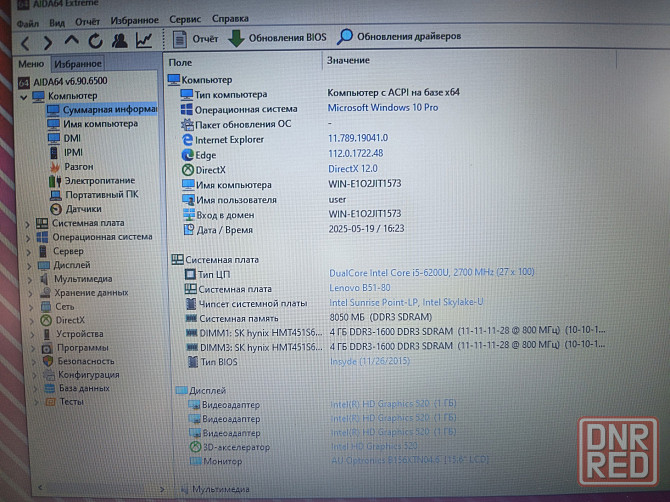
Task: Expand the Мультимедиа tree node
Action: tap(30, 280)
